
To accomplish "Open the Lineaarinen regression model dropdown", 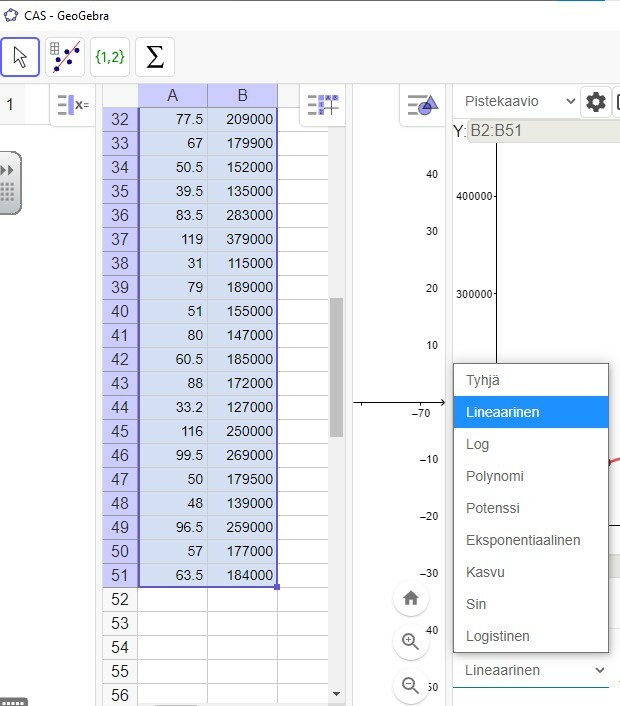I will click(x=534, y=670).
